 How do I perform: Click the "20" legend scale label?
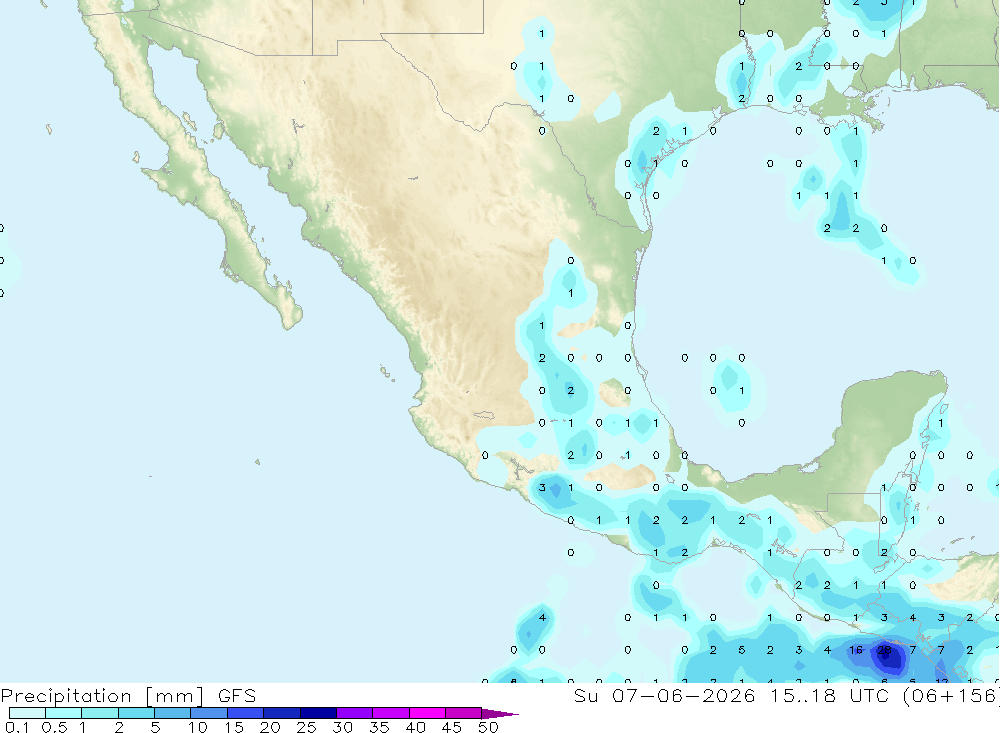pyautogui.click(x=270, y=727)
